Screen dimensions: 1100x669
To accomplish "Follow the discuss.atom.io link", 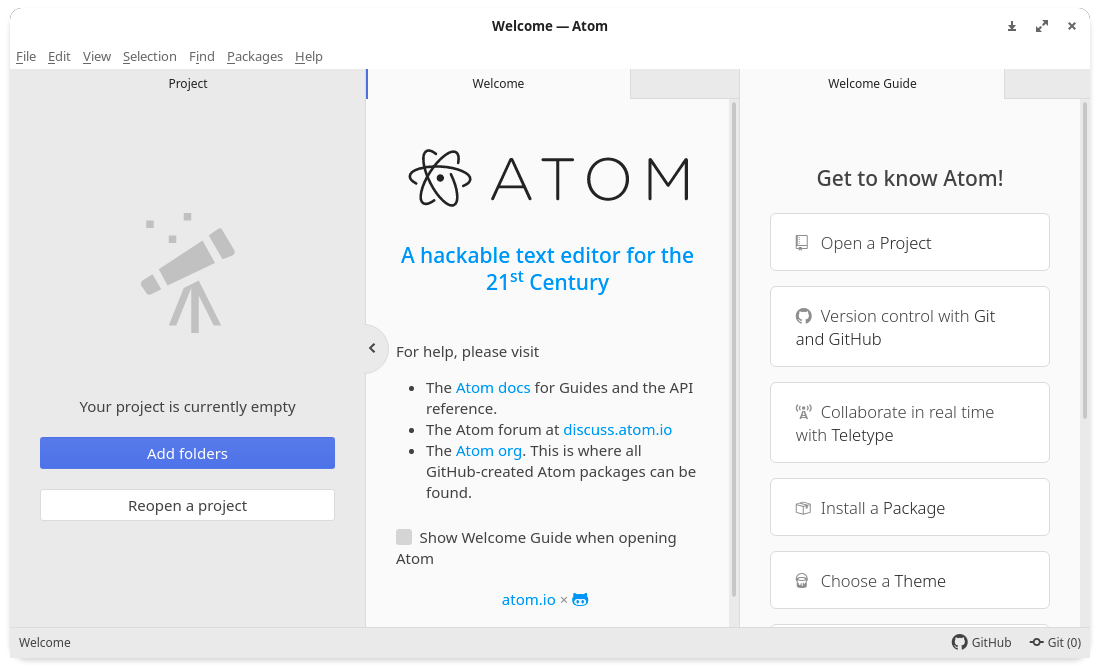I will coord(617,430).
